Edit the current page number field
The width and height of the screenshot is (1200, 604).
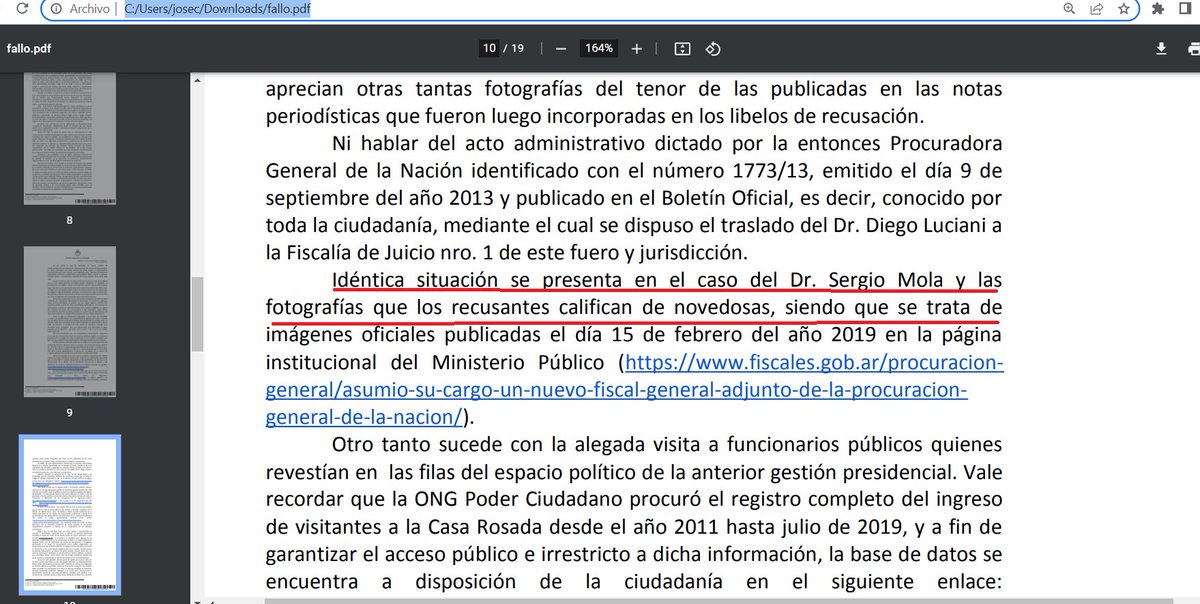(489, 48)
